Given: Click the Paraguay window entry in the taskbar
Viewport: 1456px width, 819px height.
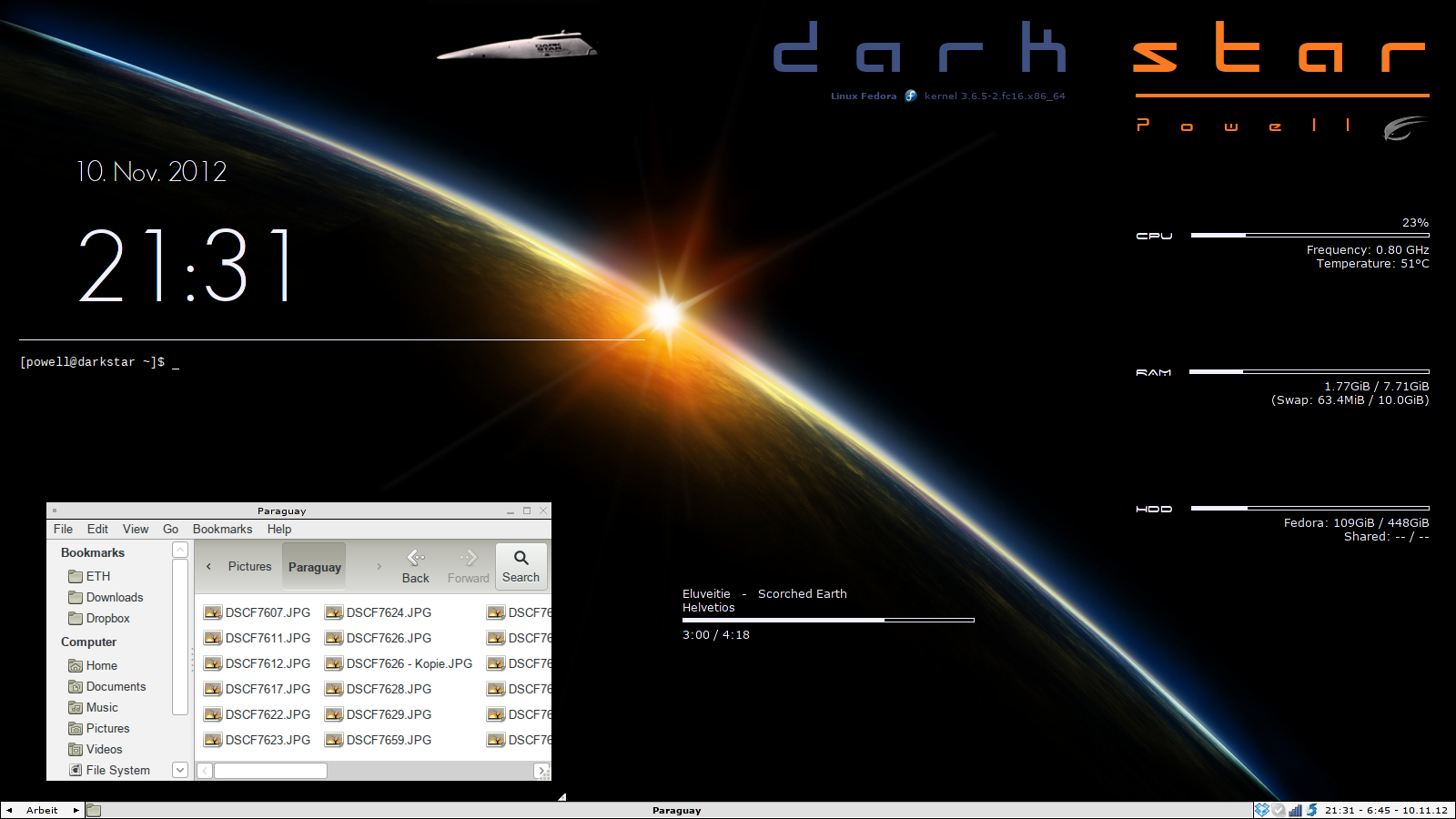Looking at the screenshot, I should [x=676, y=810].
